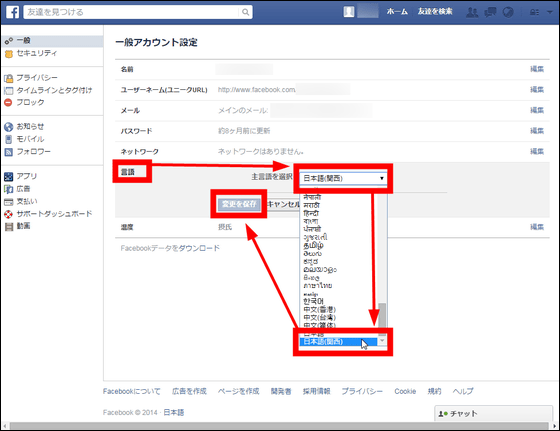Open footer 広告を作成 link

coord(189,391)
